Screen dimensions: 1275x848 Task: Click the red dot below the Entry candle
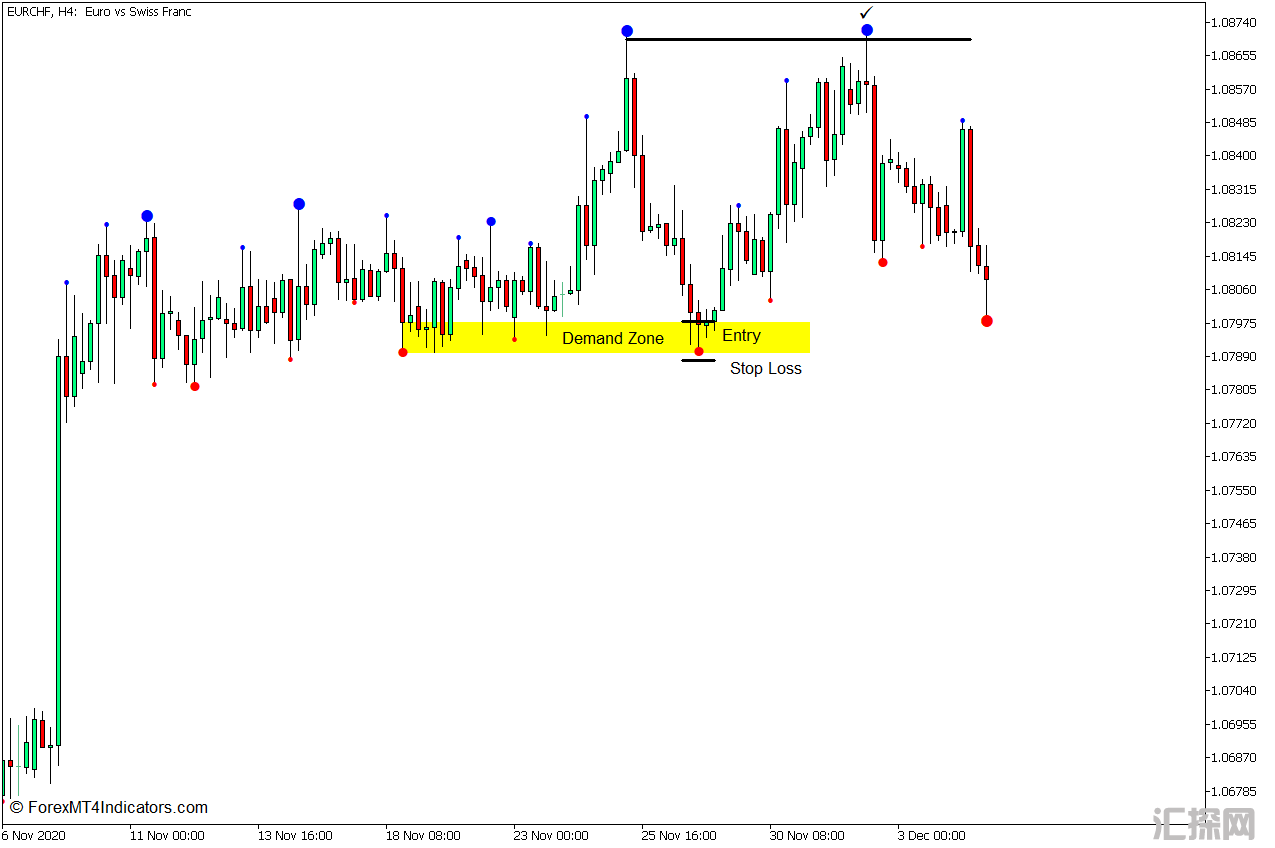point(699,351)
